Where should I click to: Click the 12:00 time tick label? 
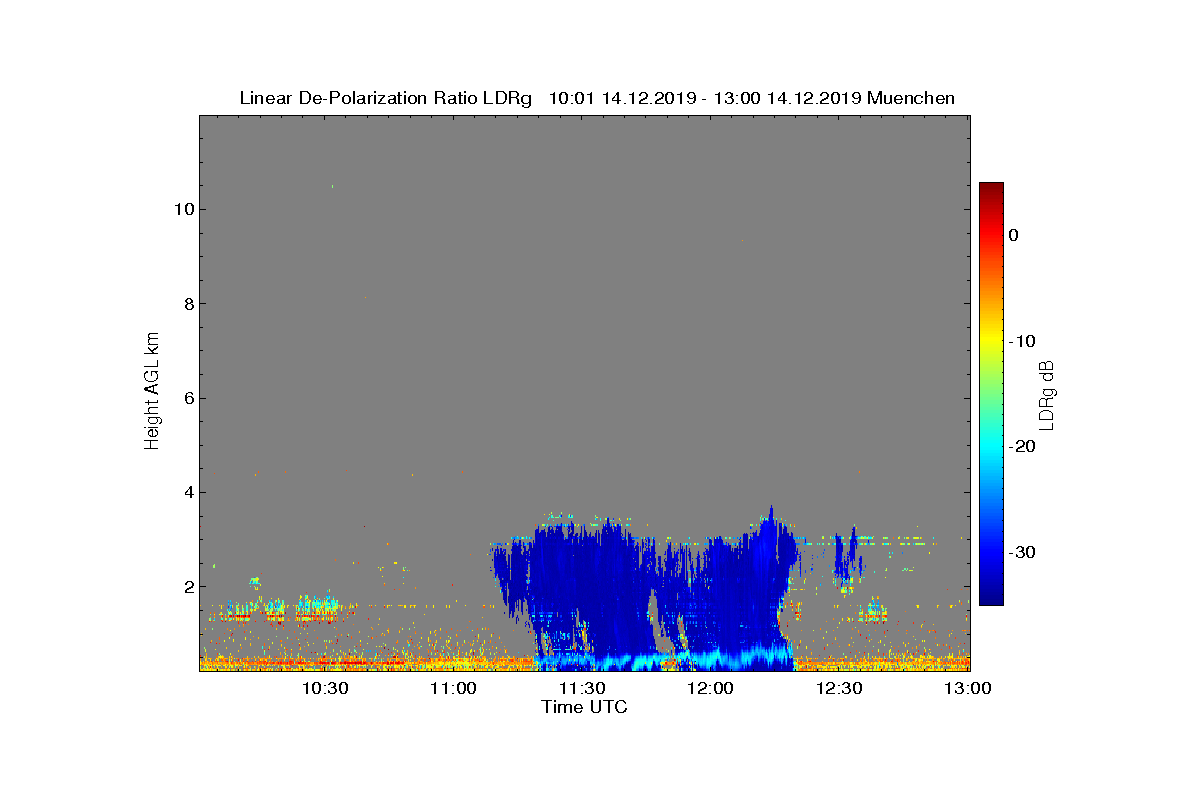[711, 688]
